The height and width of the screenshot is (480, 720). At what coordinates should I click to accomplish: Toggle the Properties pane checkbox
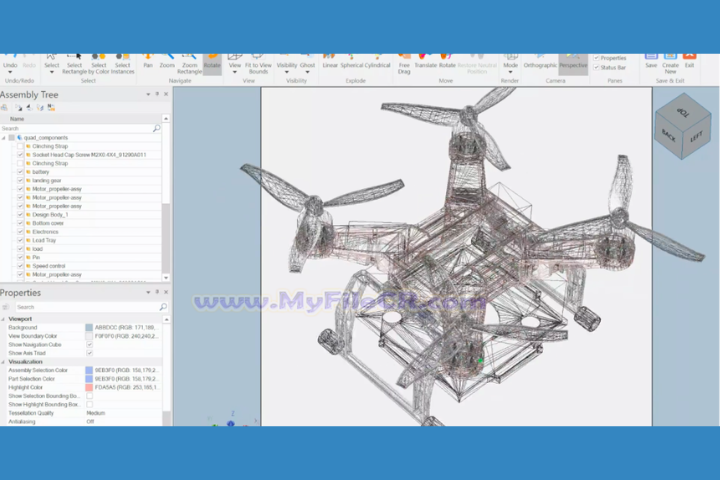(x=596, y=58)
